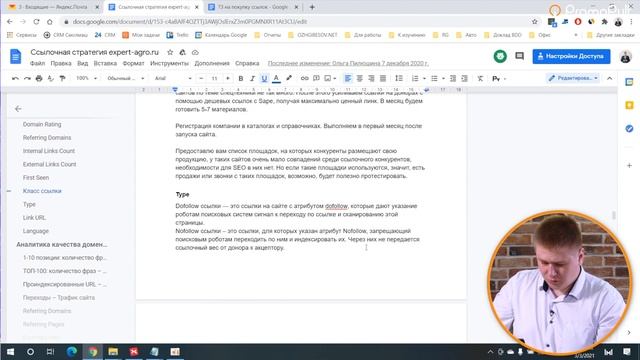
Task: Go to Google Docs home icon
Action: click(x=16, y=56)
